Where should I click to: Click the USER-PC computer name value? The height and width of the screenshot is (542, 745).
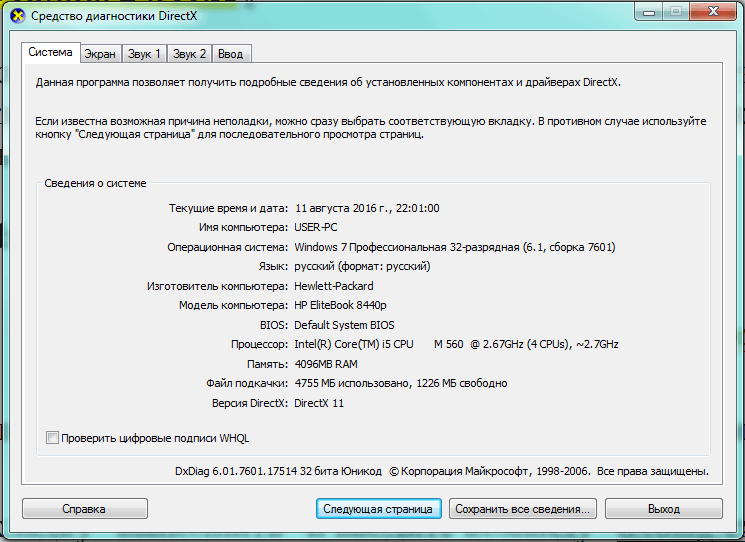317,228
